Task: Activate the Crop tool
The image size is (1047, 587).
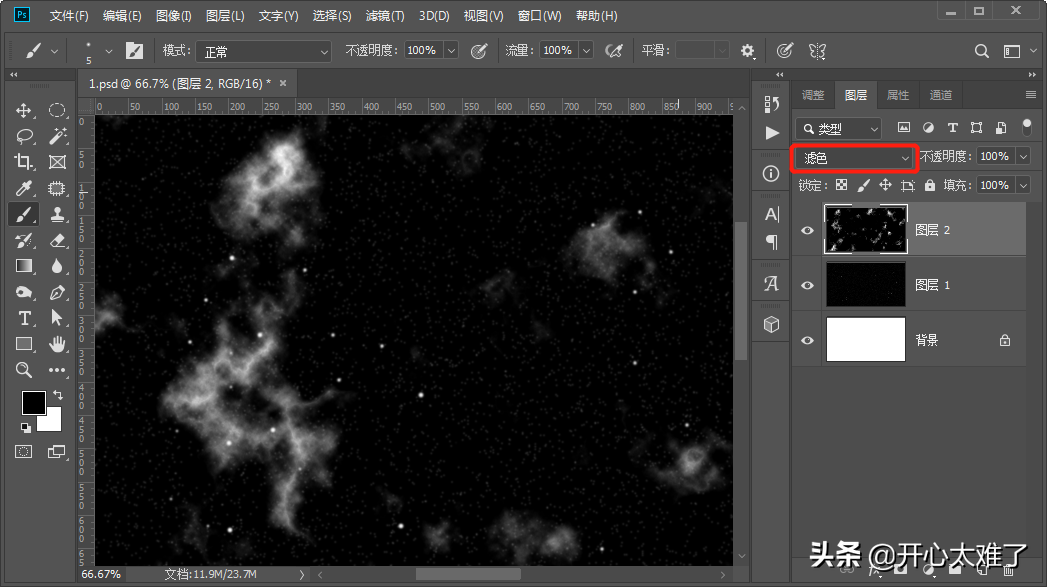Action: click(x=24, y=162)
